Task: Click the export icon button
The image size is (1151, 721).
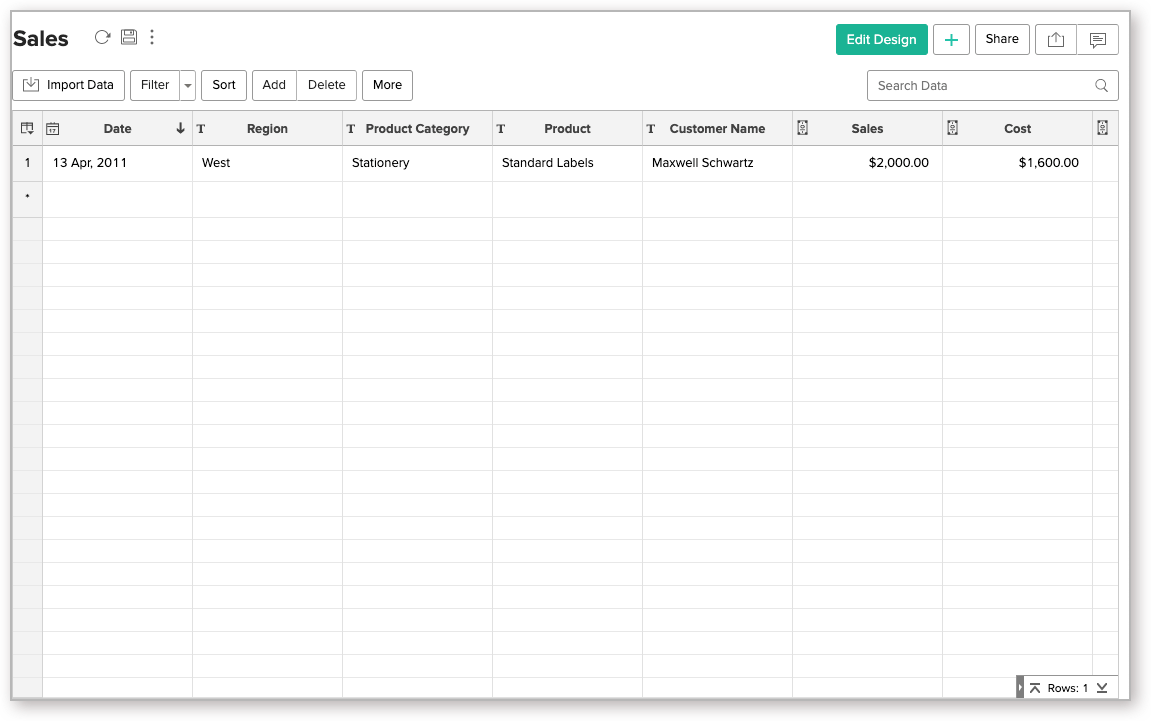Action: 1056,40
